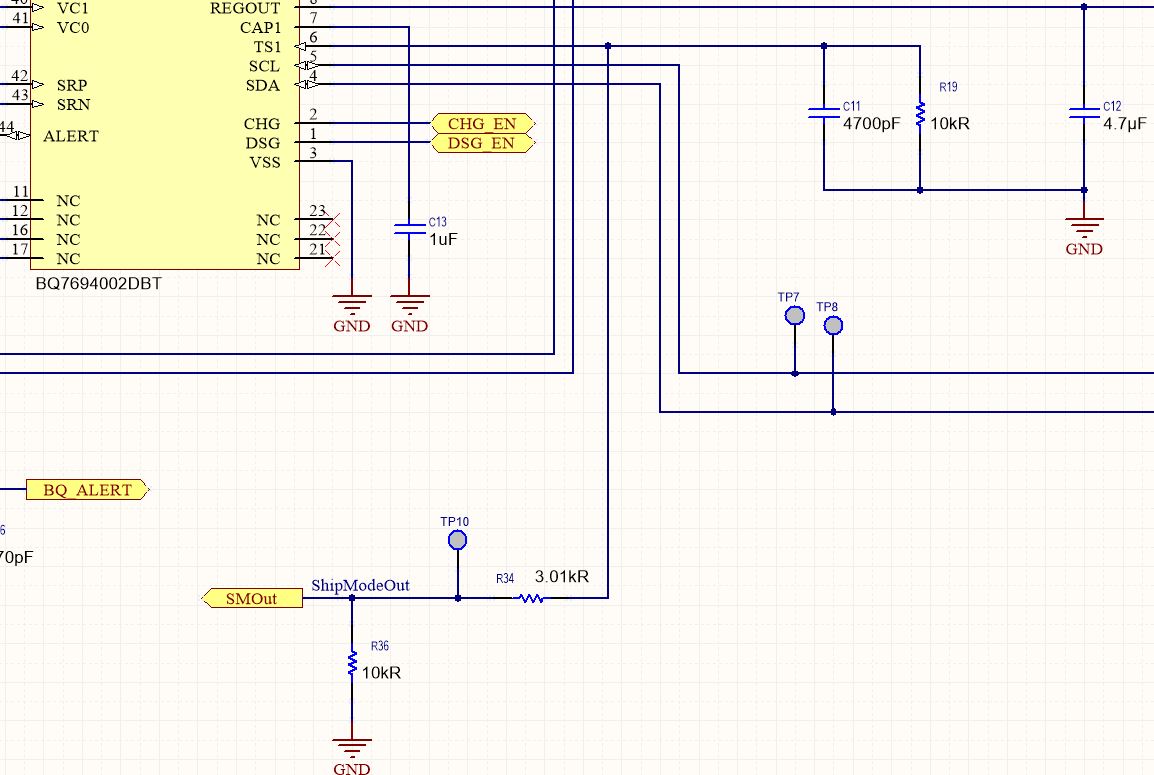Select GND symbol connected to VSS pin
1154x775 pixels.
(352, 312)
